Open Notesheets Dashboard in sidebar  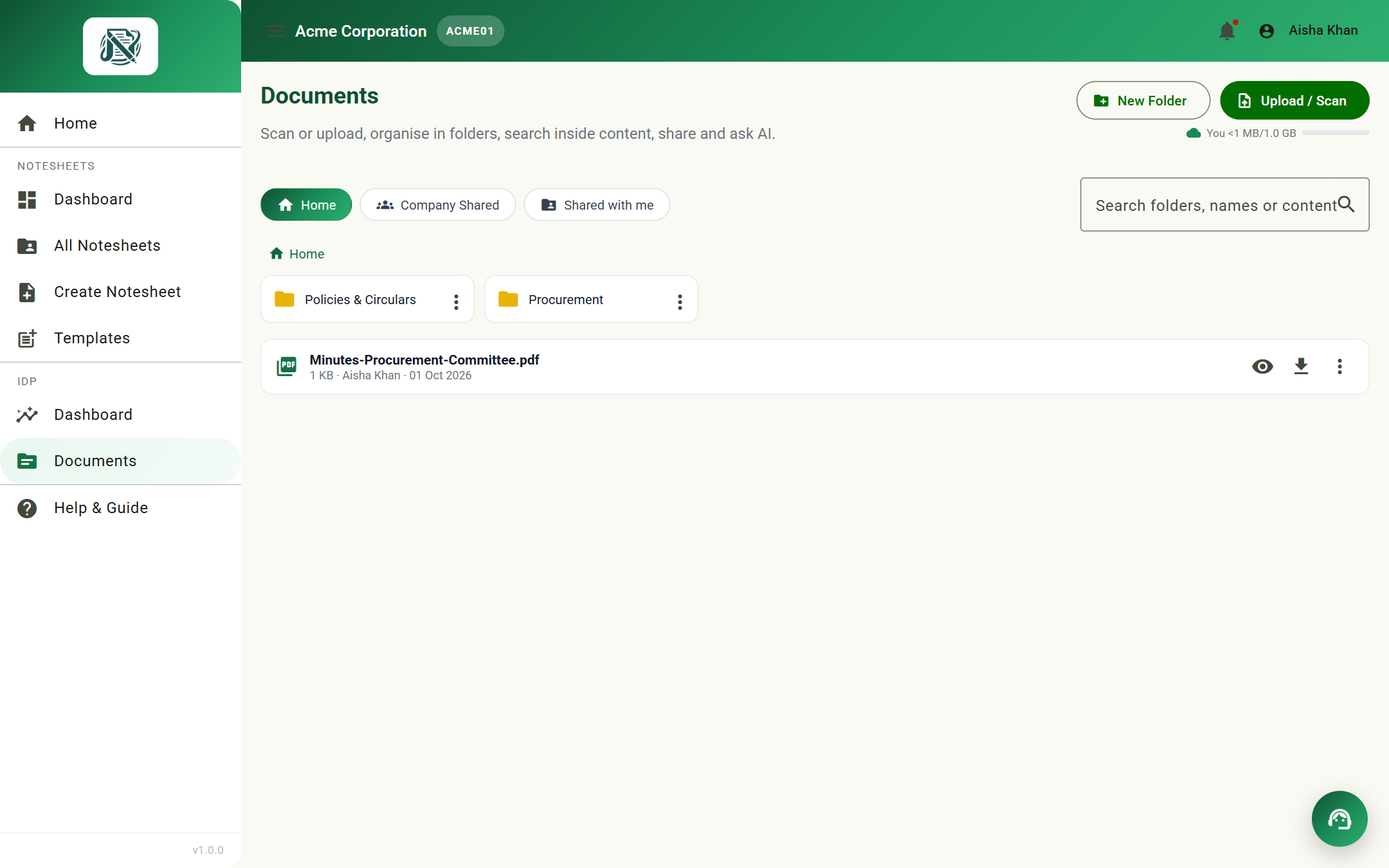coord(120,199)
